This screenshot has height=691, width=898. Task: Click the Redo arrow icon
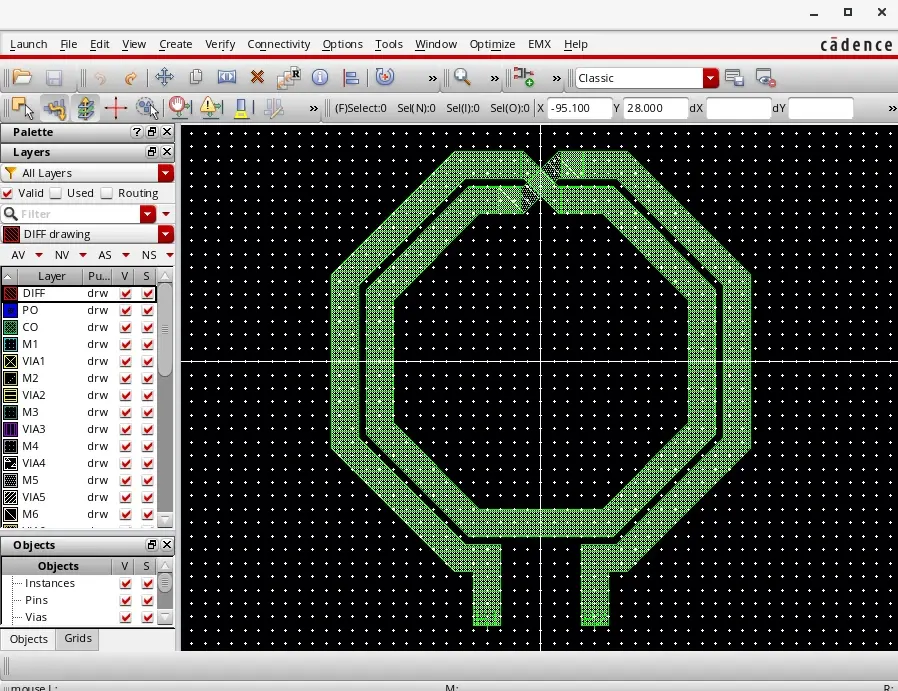tap(131, 78)
